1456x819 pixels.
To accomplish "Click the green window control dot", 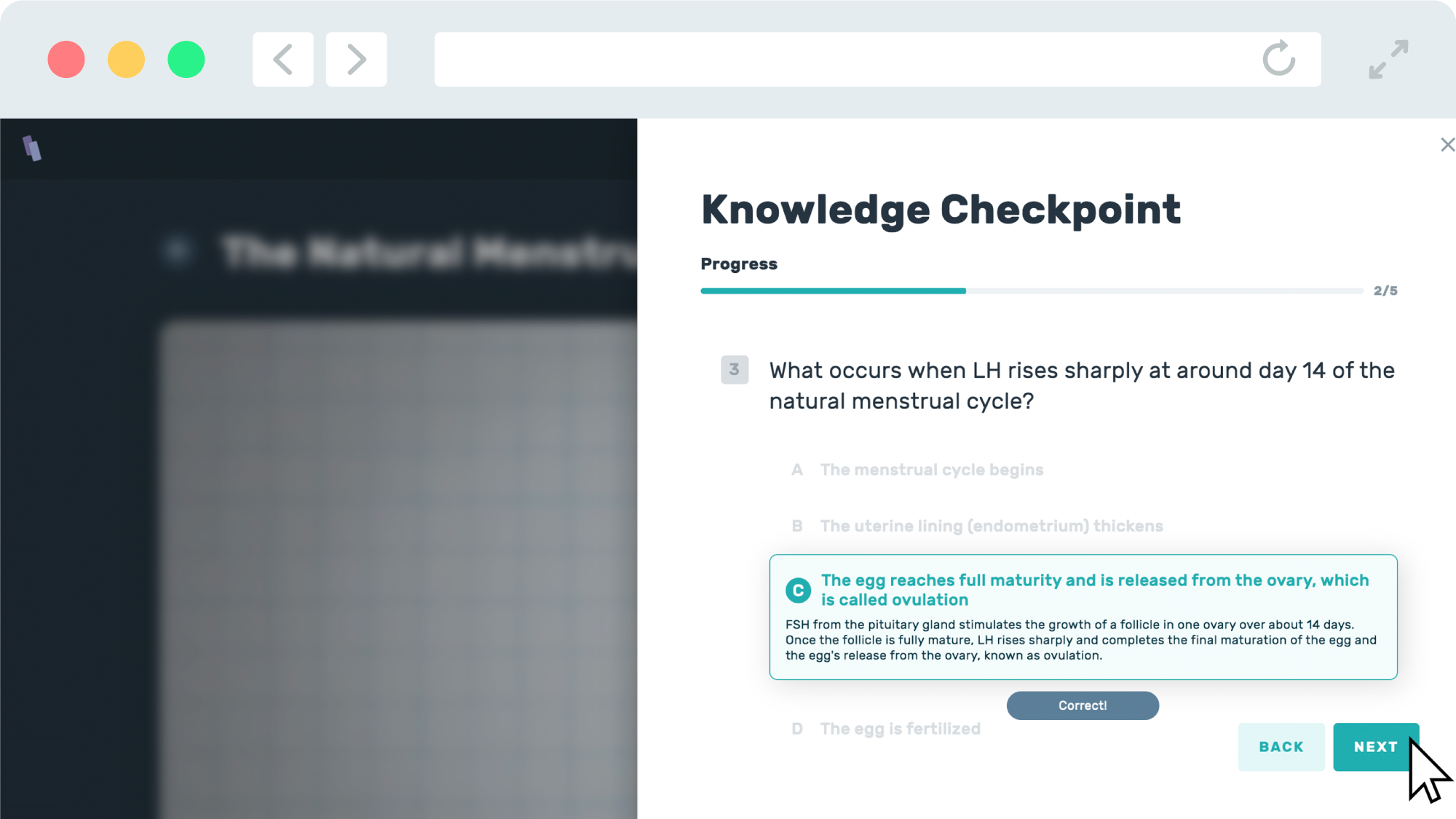I will point(186,59).
